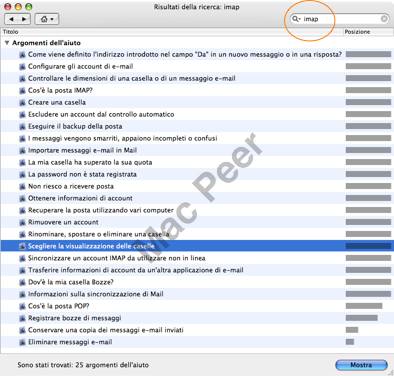Screen dimensions: 394x376
Task: Click icon beside Sincronizzare un account IMAP
Action: [22, 258]
